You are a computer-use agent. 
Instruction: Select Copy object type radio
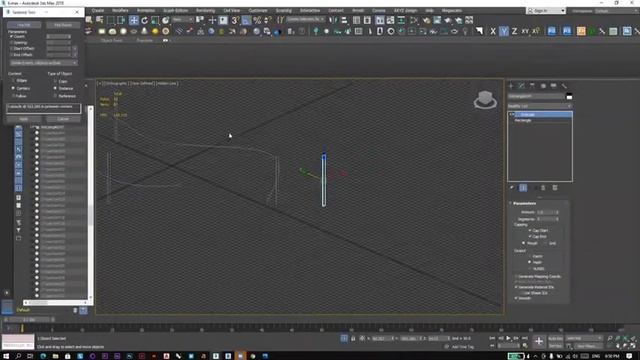(x=55, y=81)
